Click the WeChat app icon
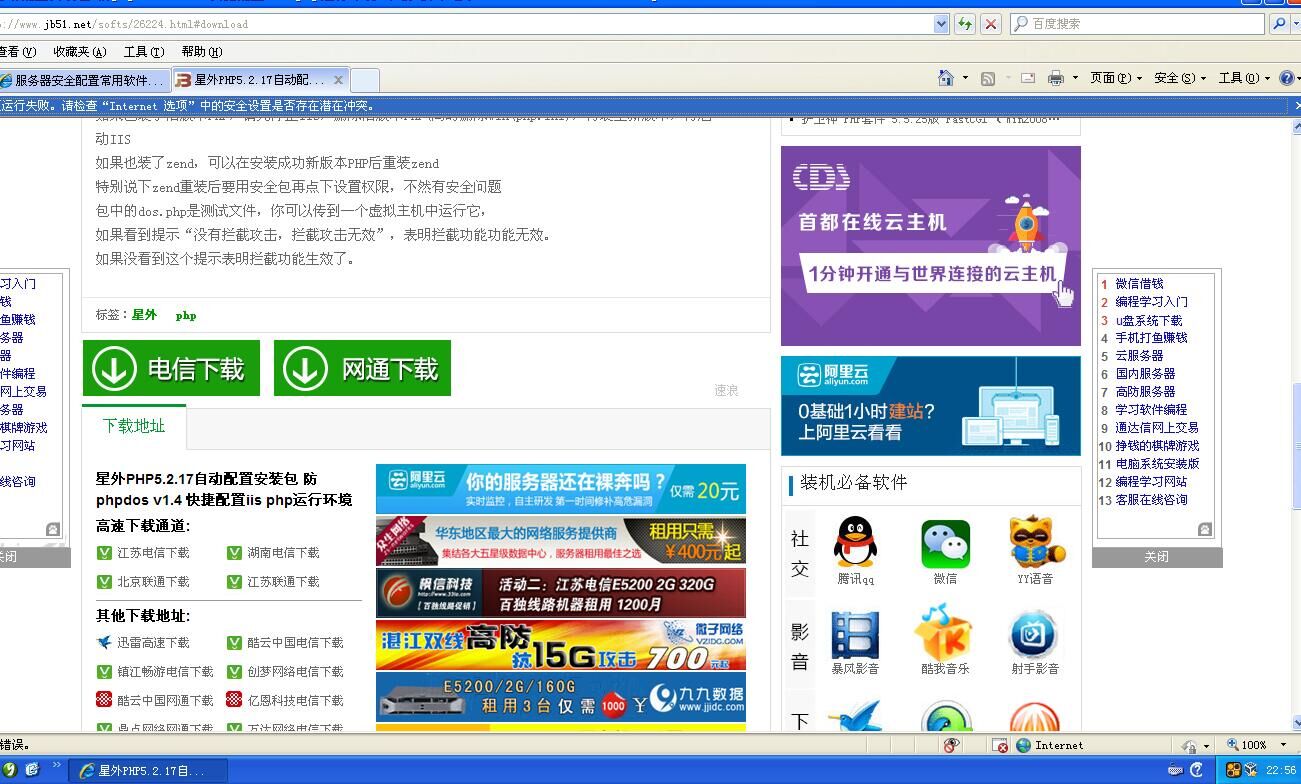 click(945, 543)
